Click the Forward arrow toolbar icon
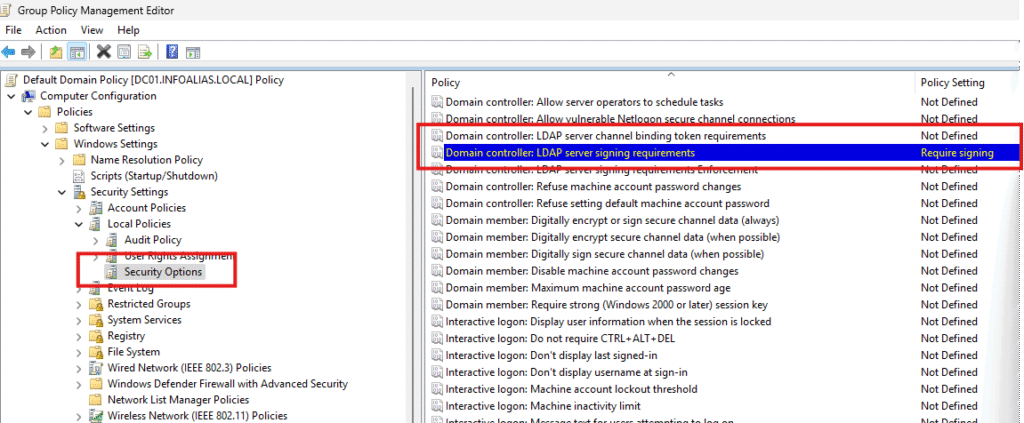Screen dimensions: 1024x423 (x=27, y=52)
